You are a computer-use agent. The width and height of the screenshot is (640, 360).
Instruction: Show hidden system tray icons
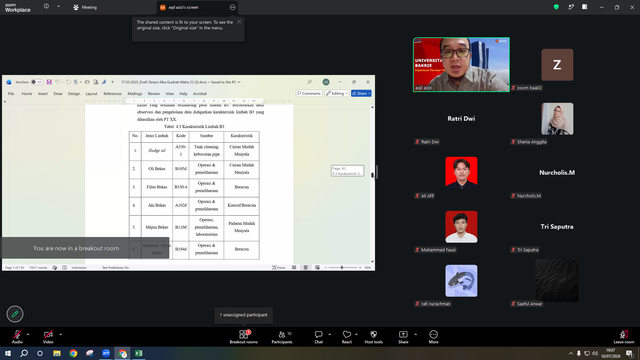[x=571, y=353]
